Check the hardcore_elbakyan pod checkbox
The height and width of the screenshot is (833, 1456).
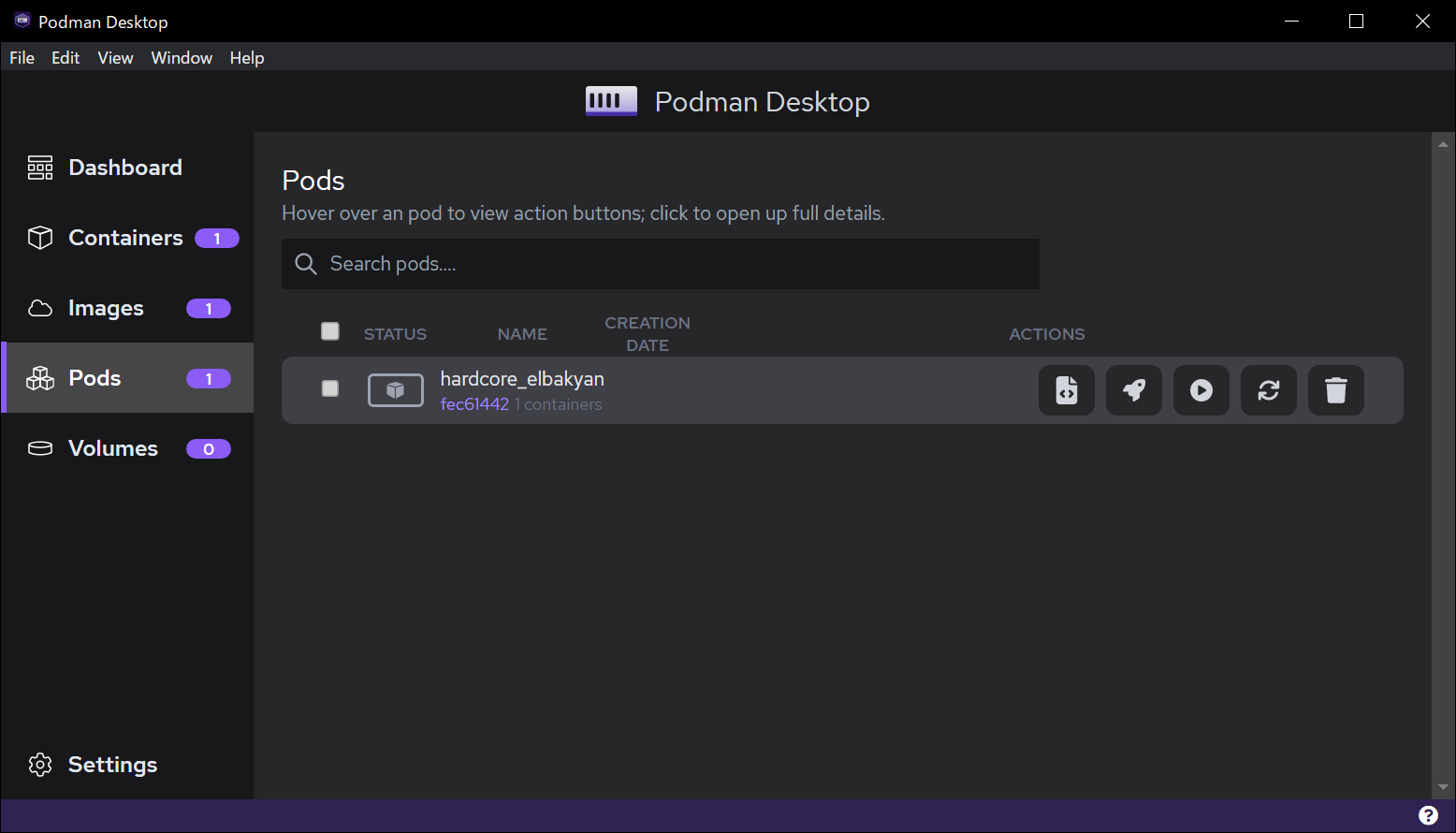pyautogui.click(x=330, y=388)
